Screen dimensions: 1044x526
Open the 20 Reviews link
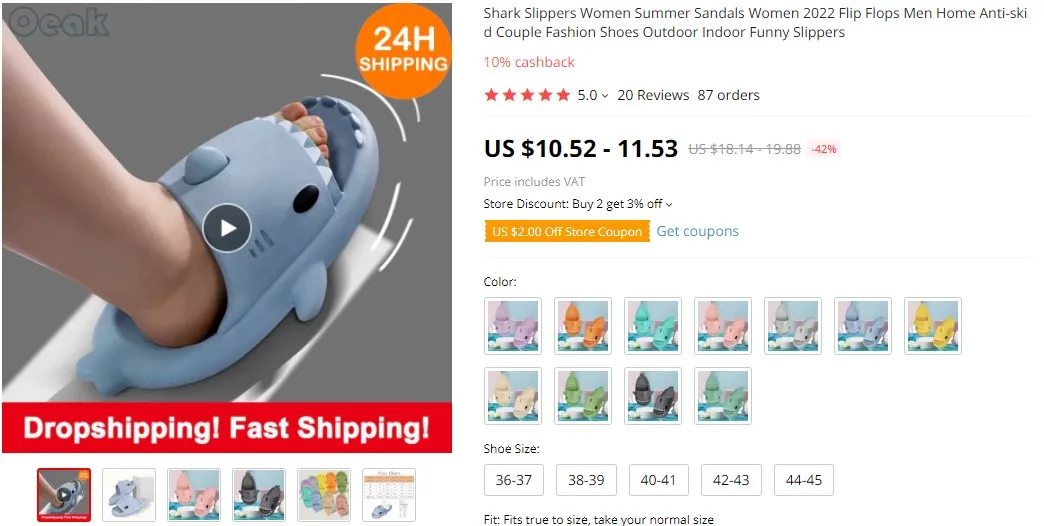pos(653,95)
